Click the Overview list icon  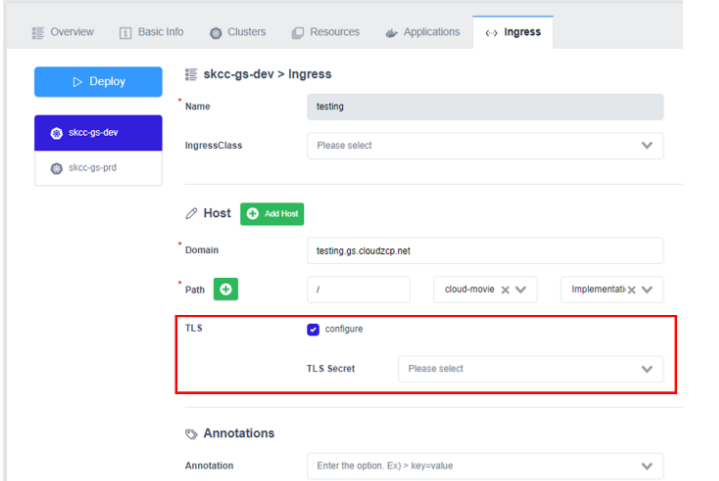[38, 33]
